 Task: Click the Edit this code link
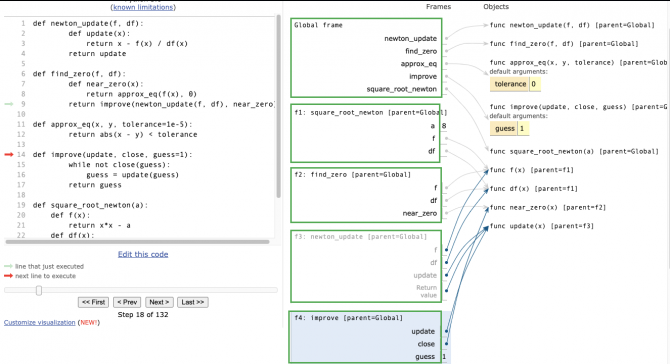click(x=143, y=254)
